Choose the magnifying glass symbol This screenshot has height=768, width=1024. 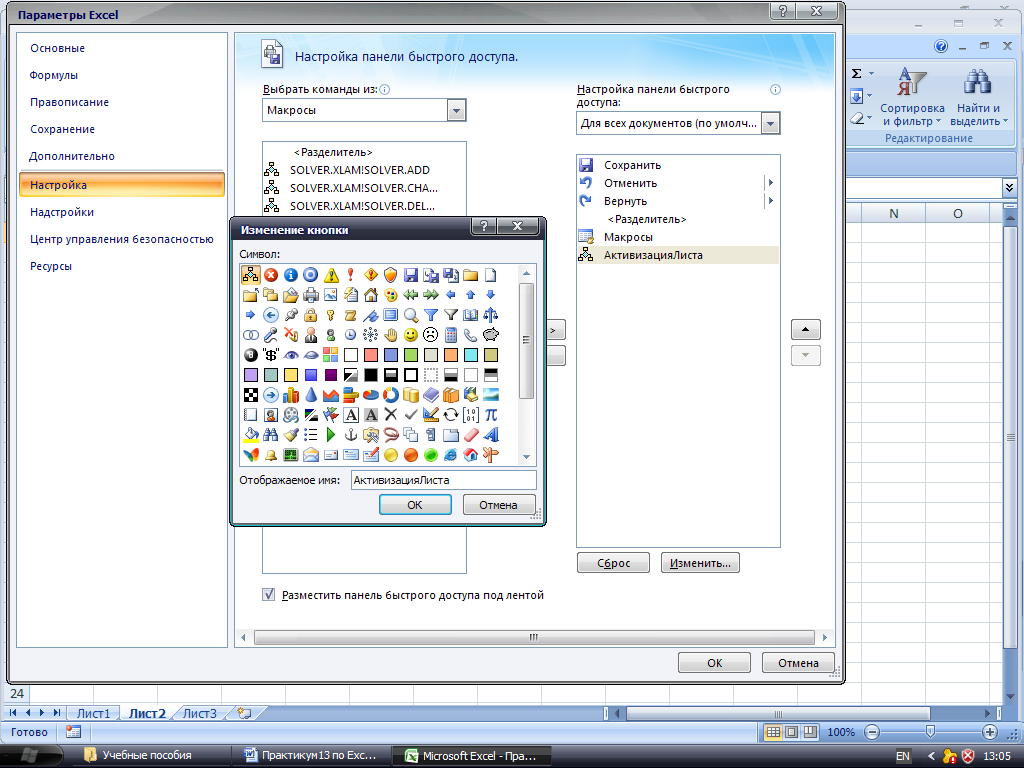(x=411, y=315)
